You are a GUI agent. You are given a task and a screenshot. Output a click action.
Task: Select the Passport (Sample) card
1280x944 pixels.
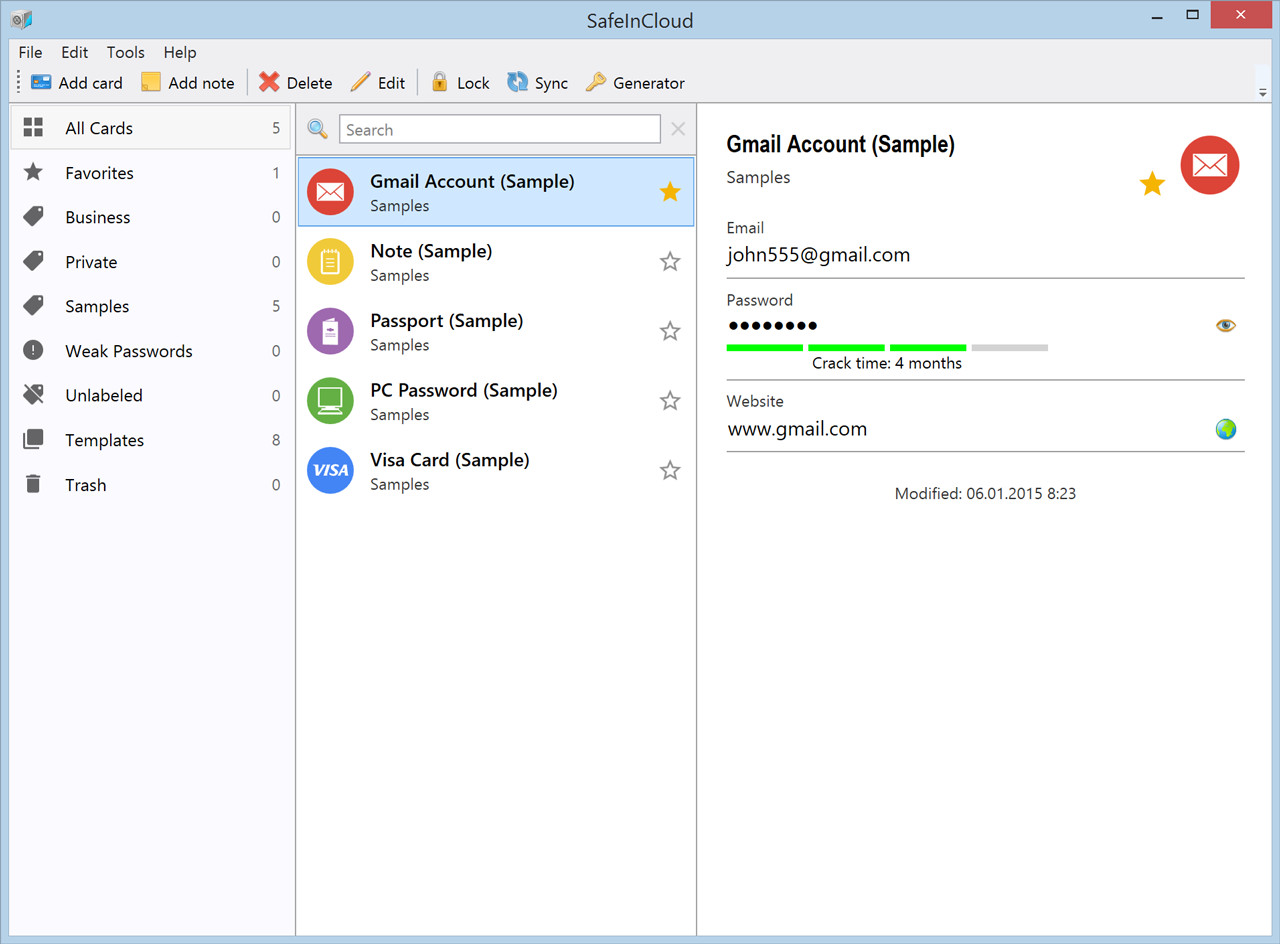pos(496,331)
